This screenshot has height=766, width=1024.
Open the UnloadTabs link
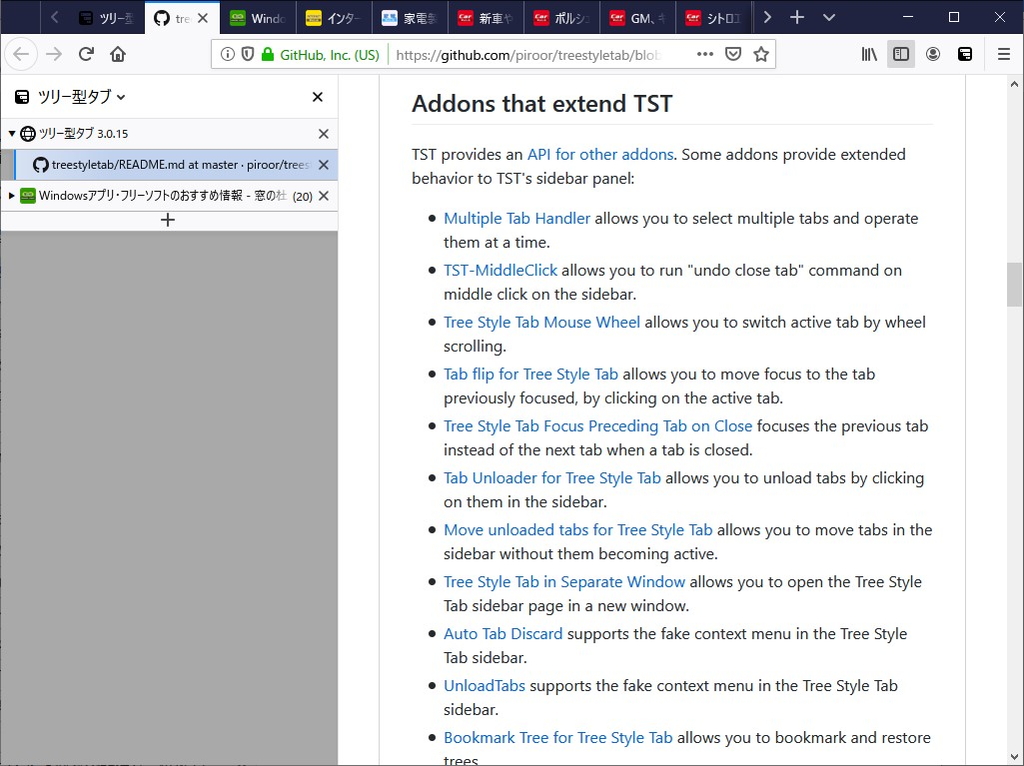pyautogui.click(x=484, y=686)
